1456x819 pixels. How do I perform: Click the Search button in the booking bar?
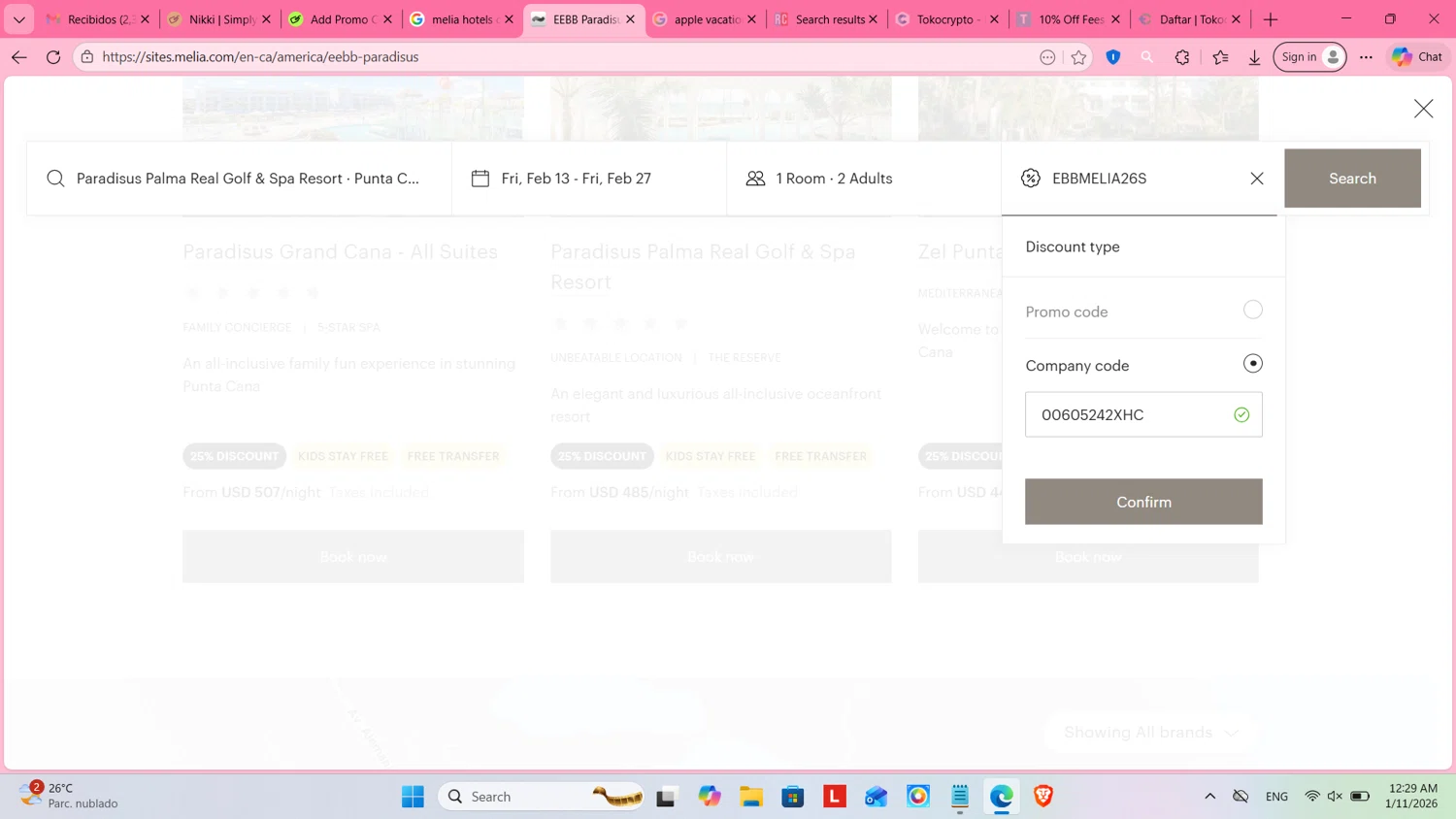pos(1352,179)
